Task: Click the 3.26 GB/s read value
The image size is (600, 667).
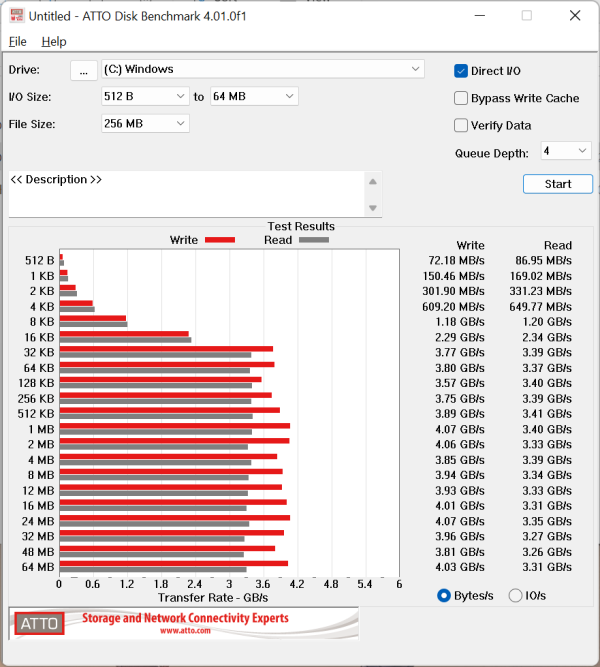Action: (547, 552)
